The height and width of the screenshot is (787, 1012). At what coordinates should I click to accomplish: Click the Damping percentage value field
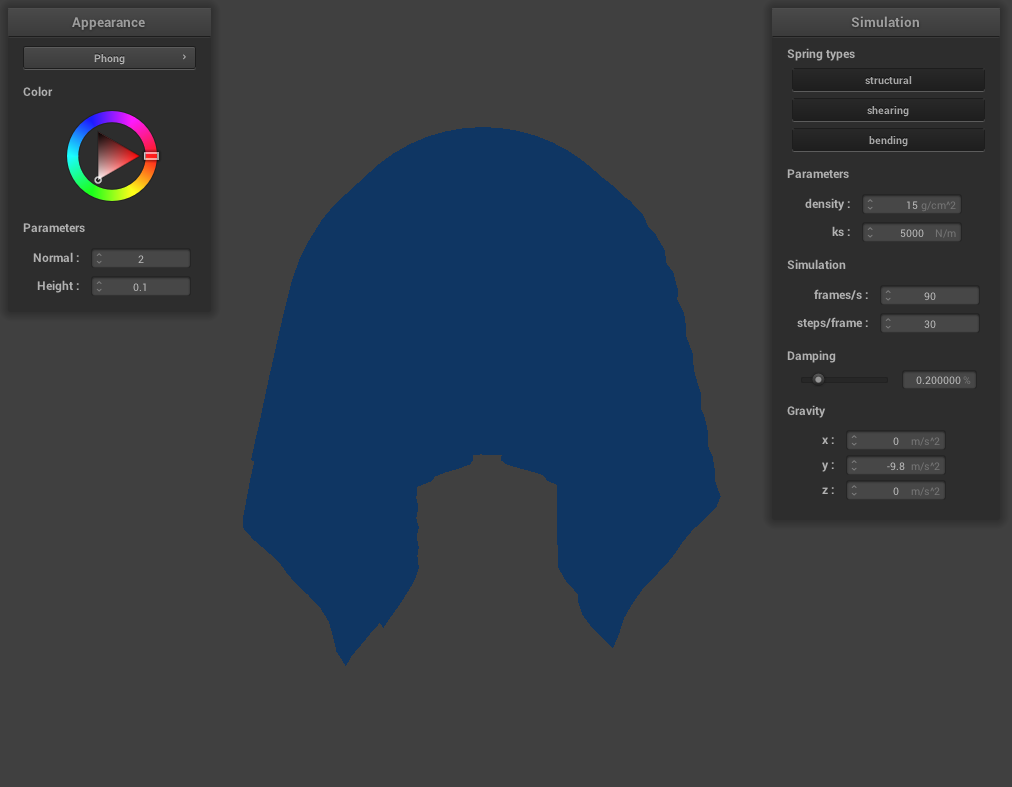click(938, 380)
